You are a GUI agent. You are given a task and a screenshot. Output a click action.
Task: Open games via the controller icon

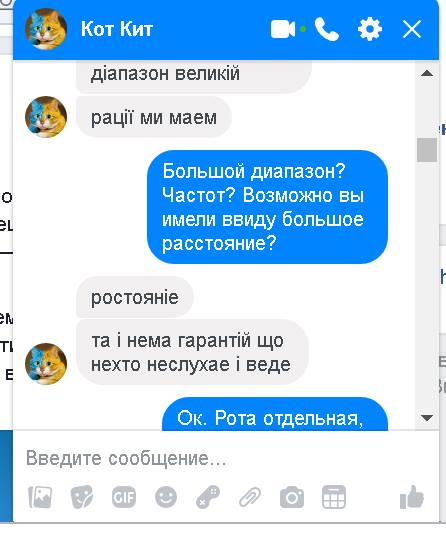208,497
